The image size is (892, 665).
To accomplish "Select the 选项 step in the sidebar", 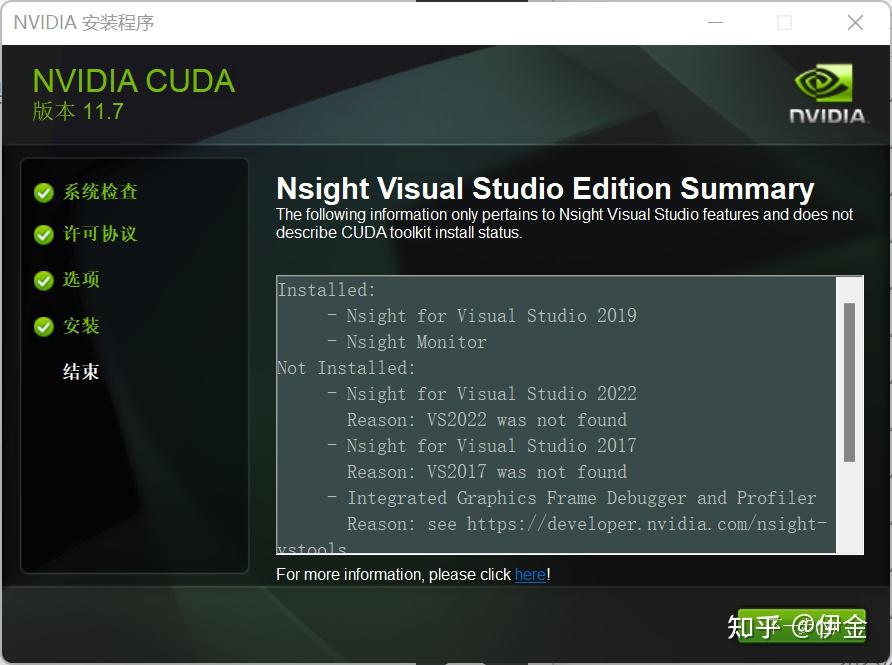I will [81, 280].
